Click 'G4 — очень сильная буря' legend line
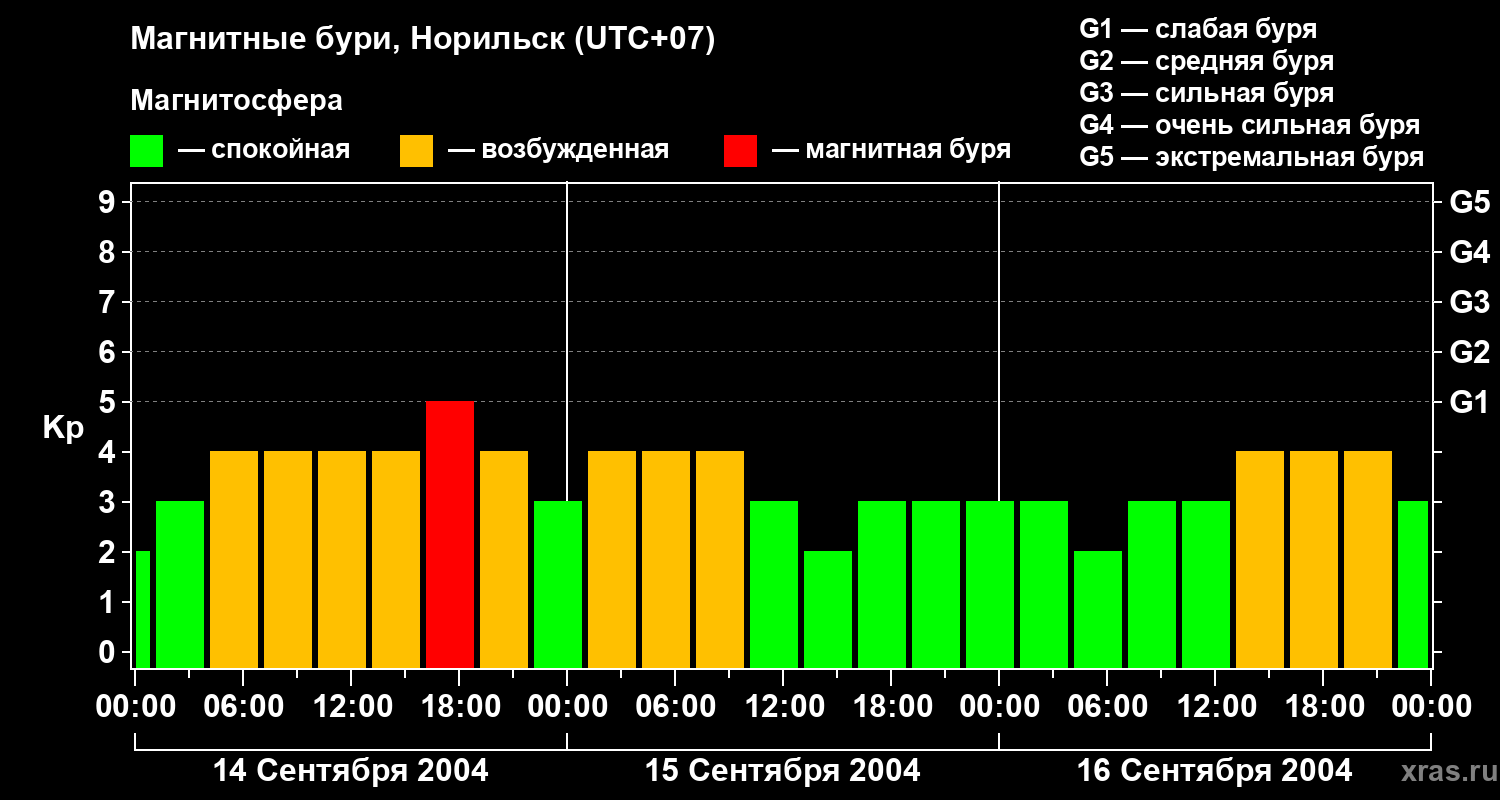1500x800 pixels. [x=1250, y=125]
